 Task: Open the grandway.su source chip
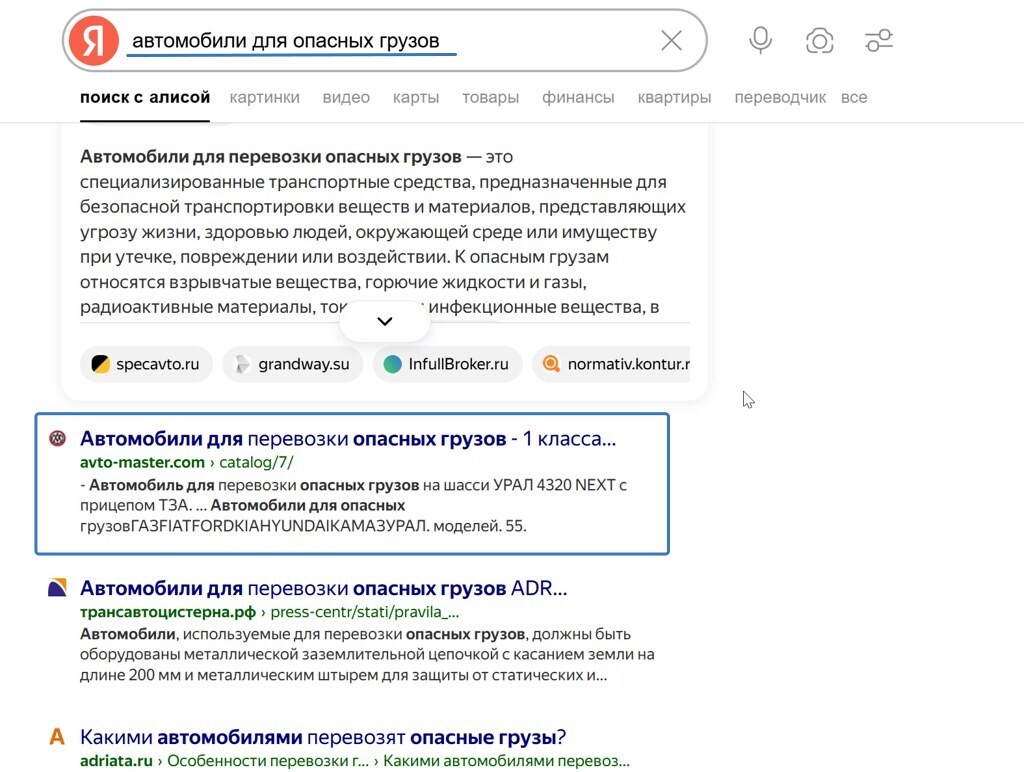292,364
